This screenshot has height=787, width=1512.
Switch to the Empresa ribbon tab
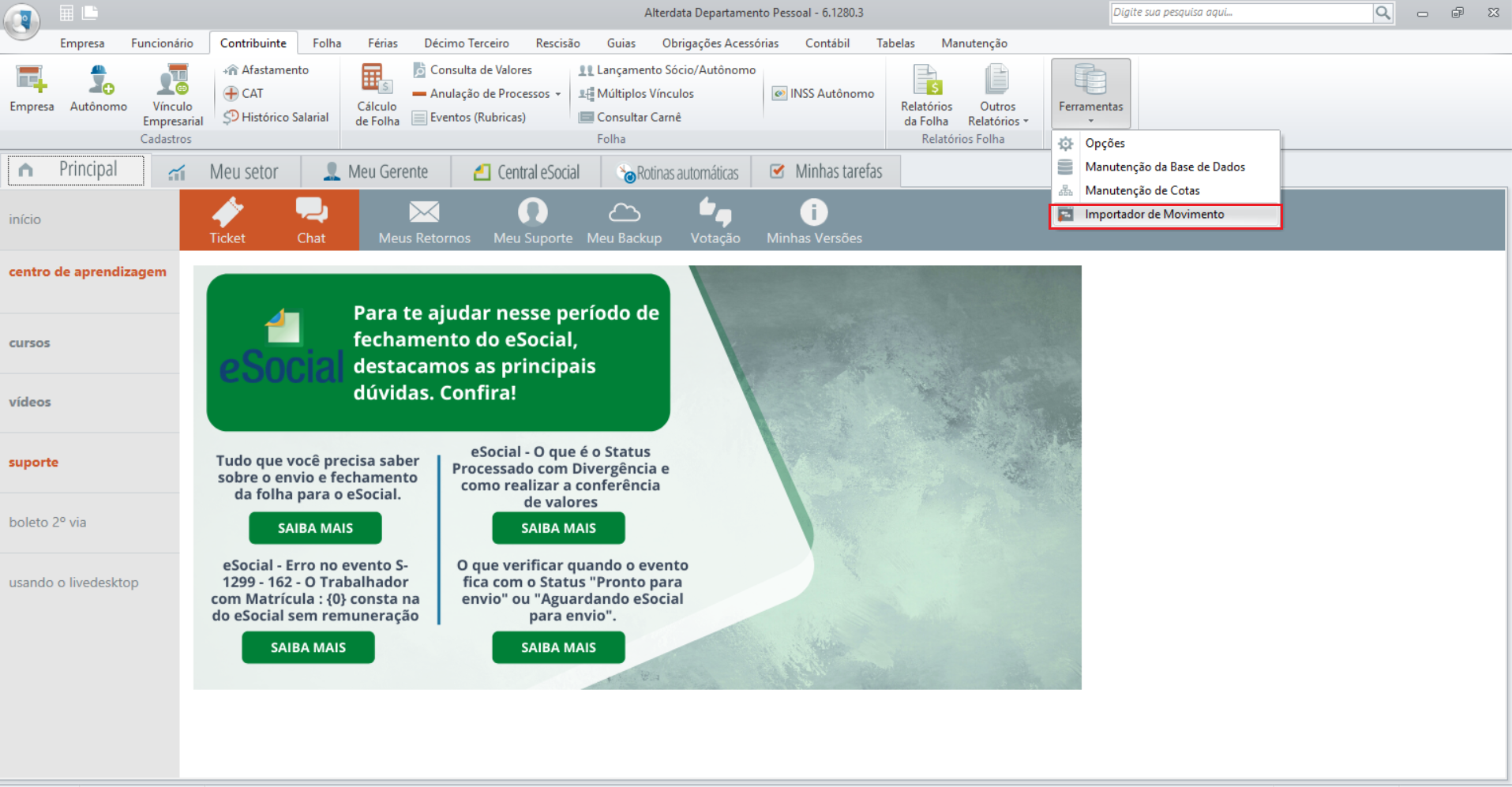82,43
